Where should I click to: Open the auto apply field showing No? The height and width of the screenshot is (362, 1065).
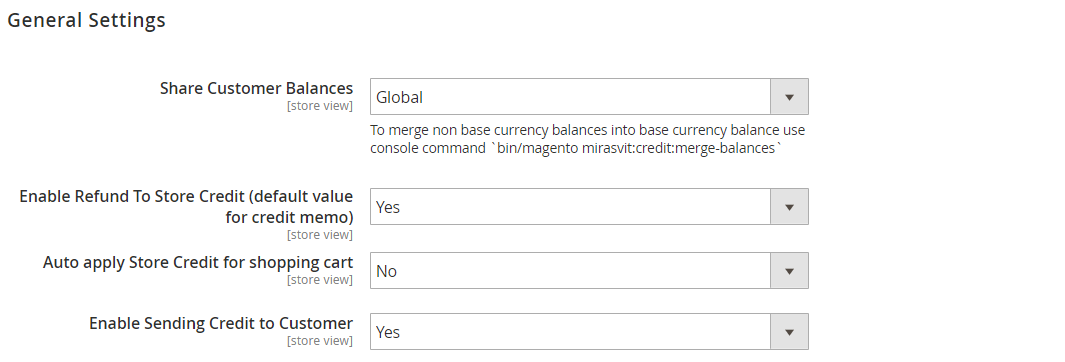pos(589,271)
